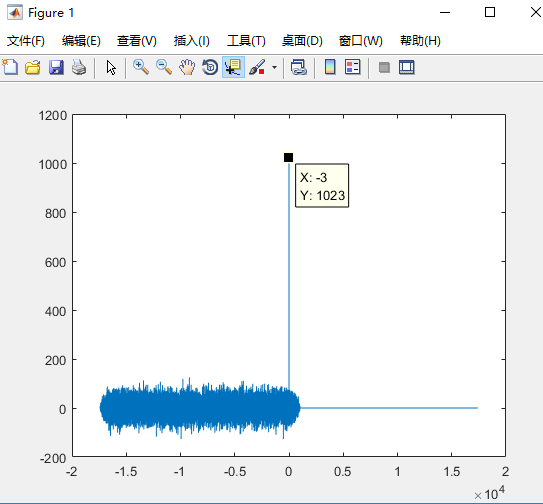Print the figure using the printer icon
543x504 pixels.
tap(79, 67)
